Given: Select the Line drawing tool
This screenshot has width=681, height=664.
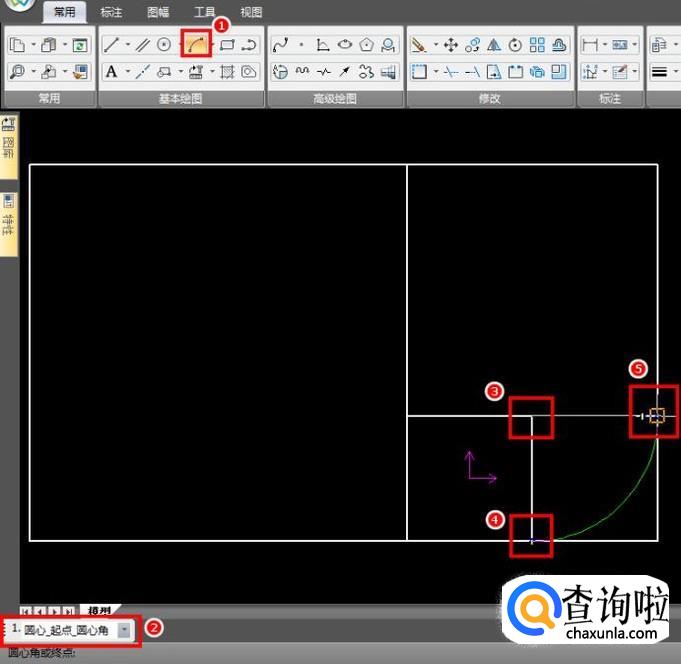Looking at the screenshot, I should pos(111,45).
